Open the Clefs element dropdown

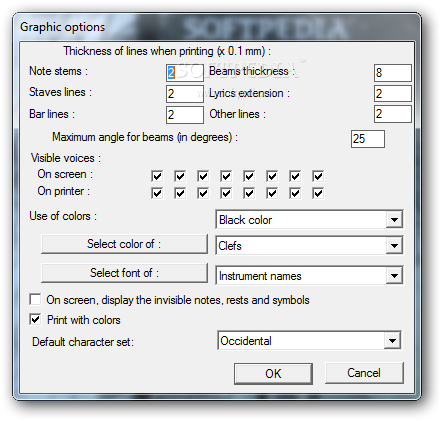[309, 246]
